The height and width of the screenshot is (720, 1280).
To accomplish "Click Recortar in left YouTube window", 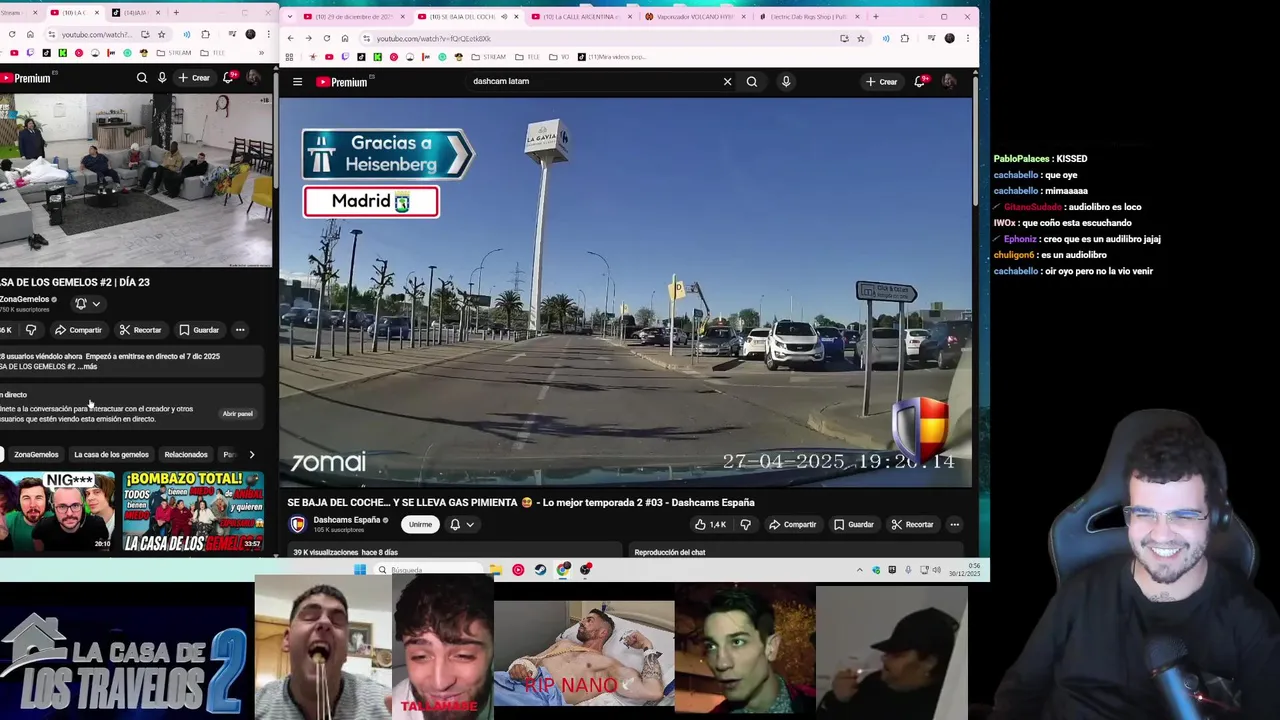I will [140, 330].
